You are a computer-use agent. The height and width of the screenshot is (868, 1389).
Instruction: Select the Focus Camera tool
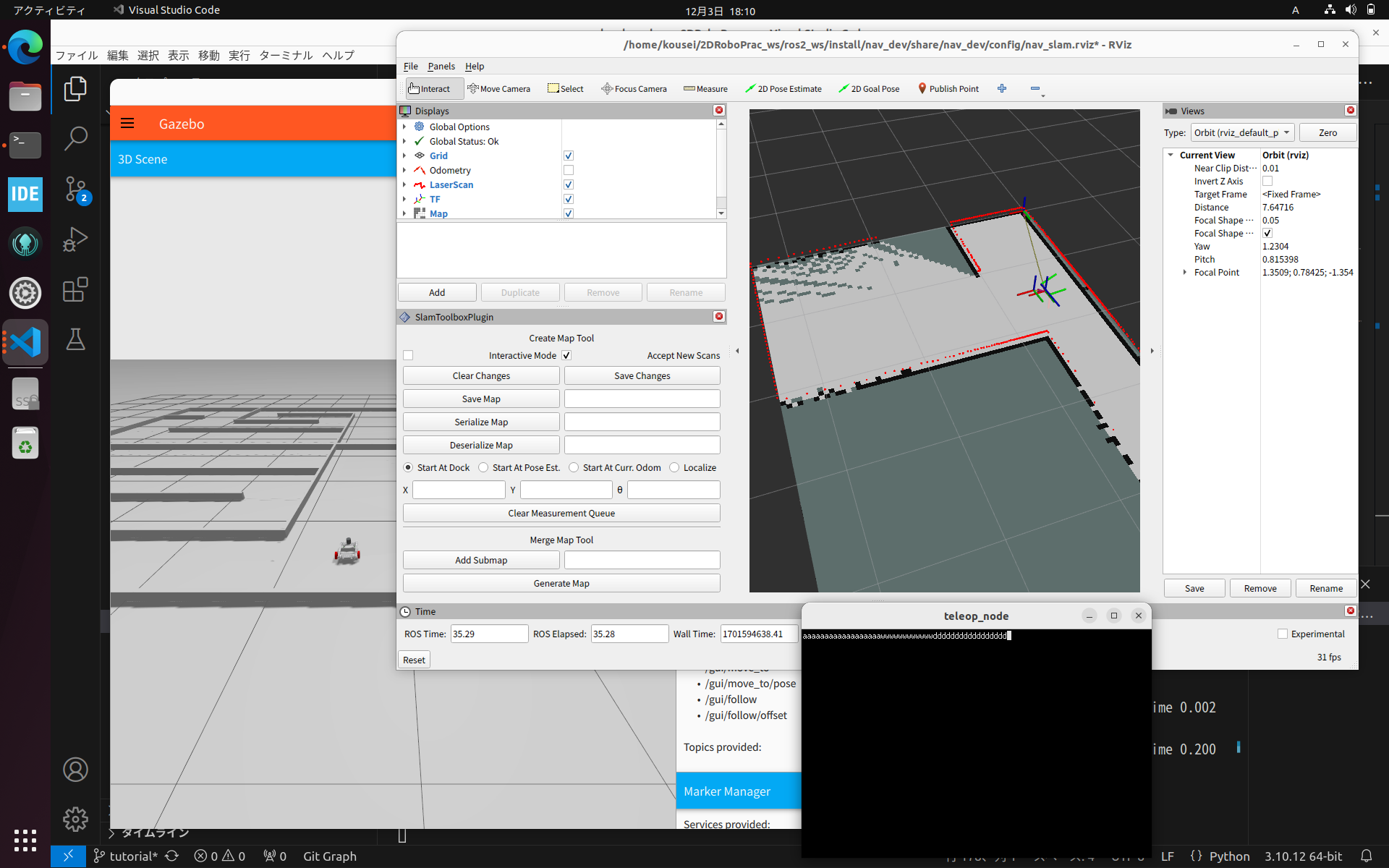pyautogui.click(x=634, y=88)
